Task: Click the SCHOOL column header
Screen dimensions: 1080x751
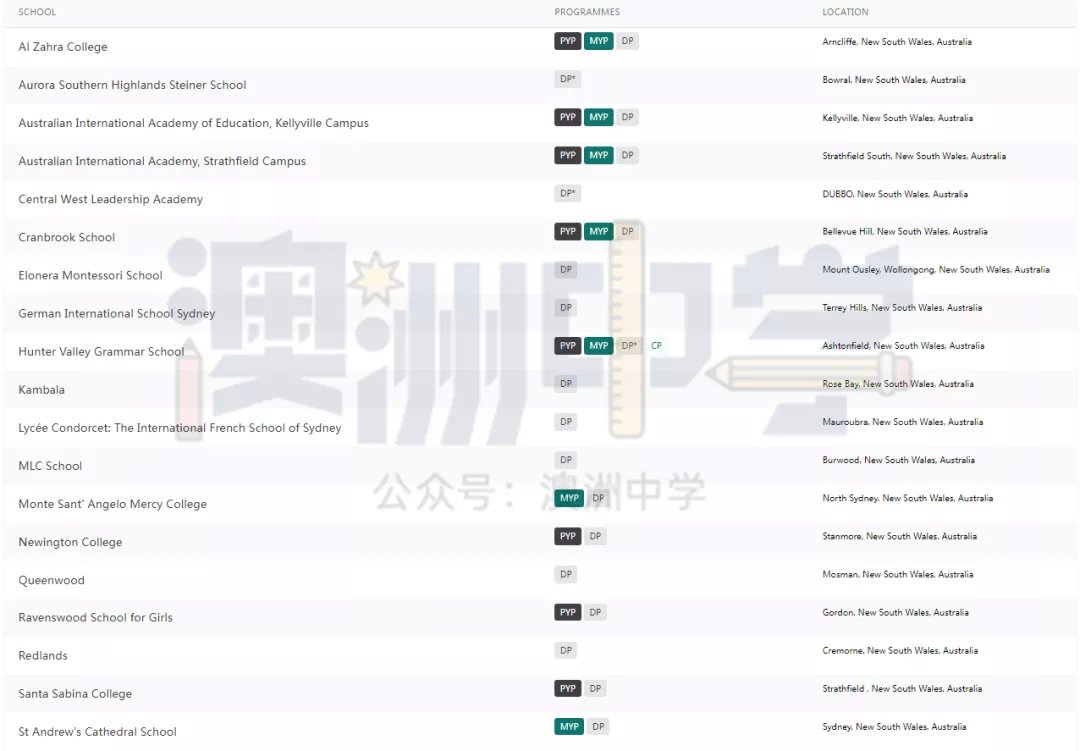Action: tap(37, 12)
